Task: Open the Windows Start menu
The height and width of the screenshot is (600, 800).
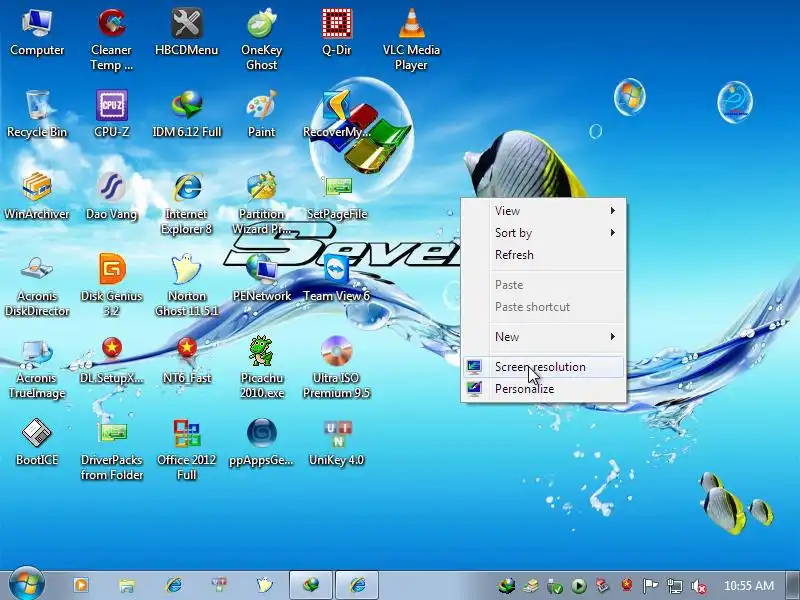Action: pyautogui.click(x=27, y=584)
